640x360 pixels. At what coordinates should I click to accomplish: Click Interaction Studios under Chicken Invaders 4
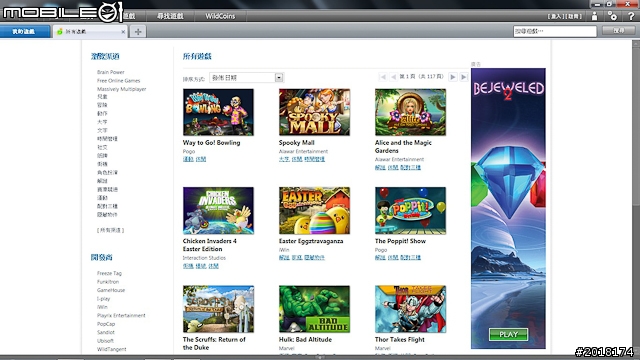204,258
